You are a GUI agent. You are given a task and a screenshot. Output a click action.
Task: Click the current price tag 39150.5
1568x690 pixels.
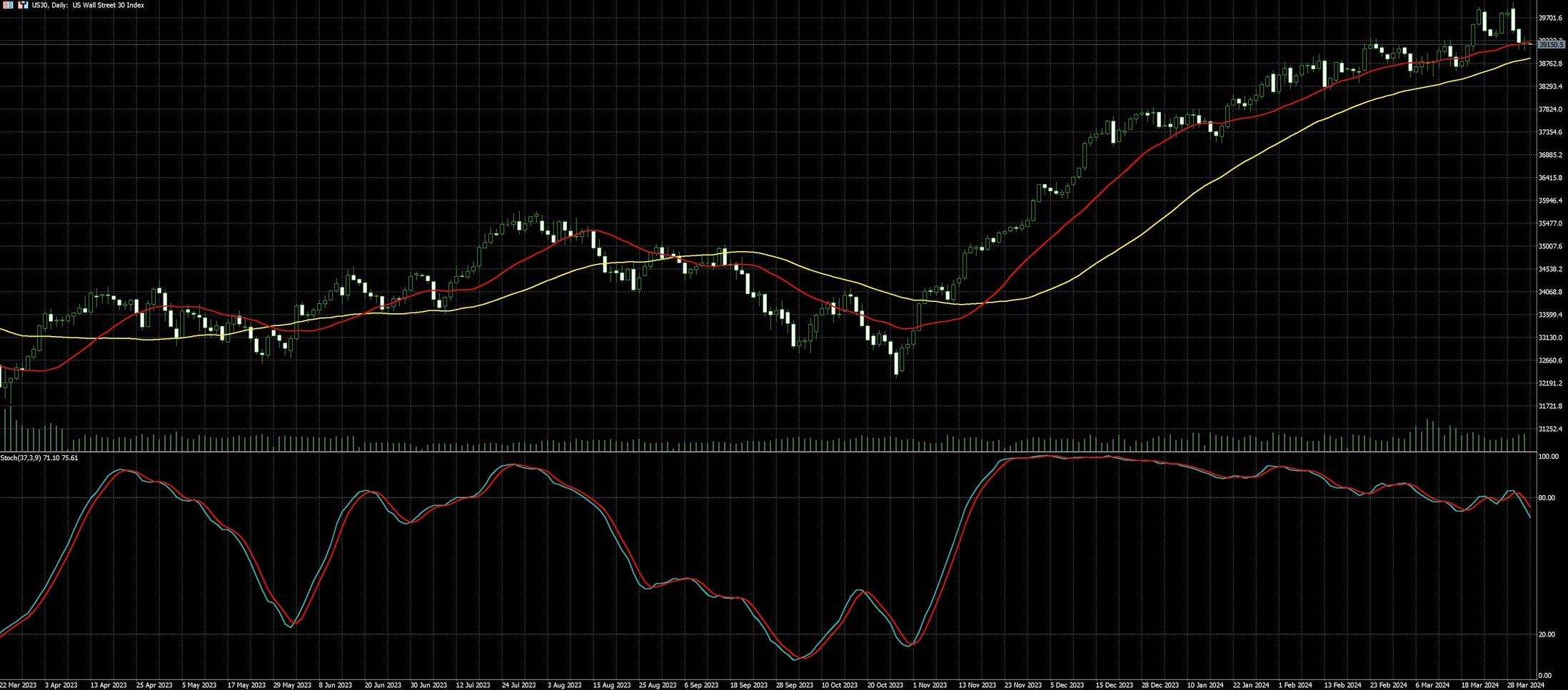[1552, 44]
